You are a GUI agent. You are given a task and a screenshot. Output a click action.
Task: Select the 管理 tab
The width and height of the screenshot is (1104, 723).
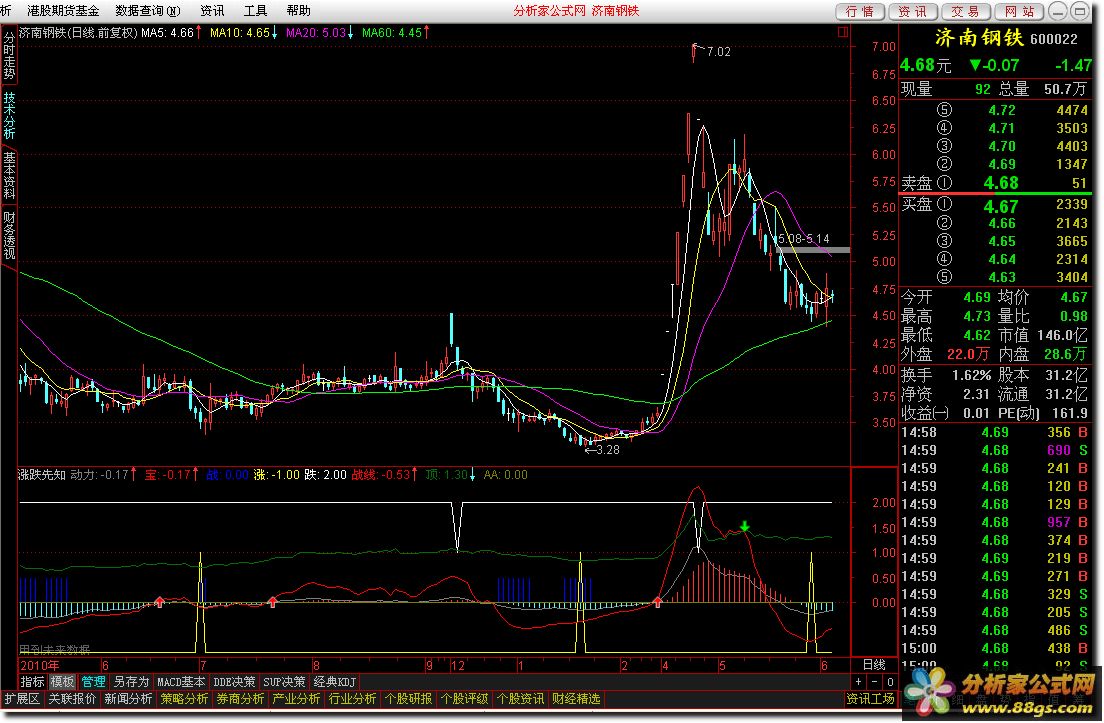click(93, 681)
